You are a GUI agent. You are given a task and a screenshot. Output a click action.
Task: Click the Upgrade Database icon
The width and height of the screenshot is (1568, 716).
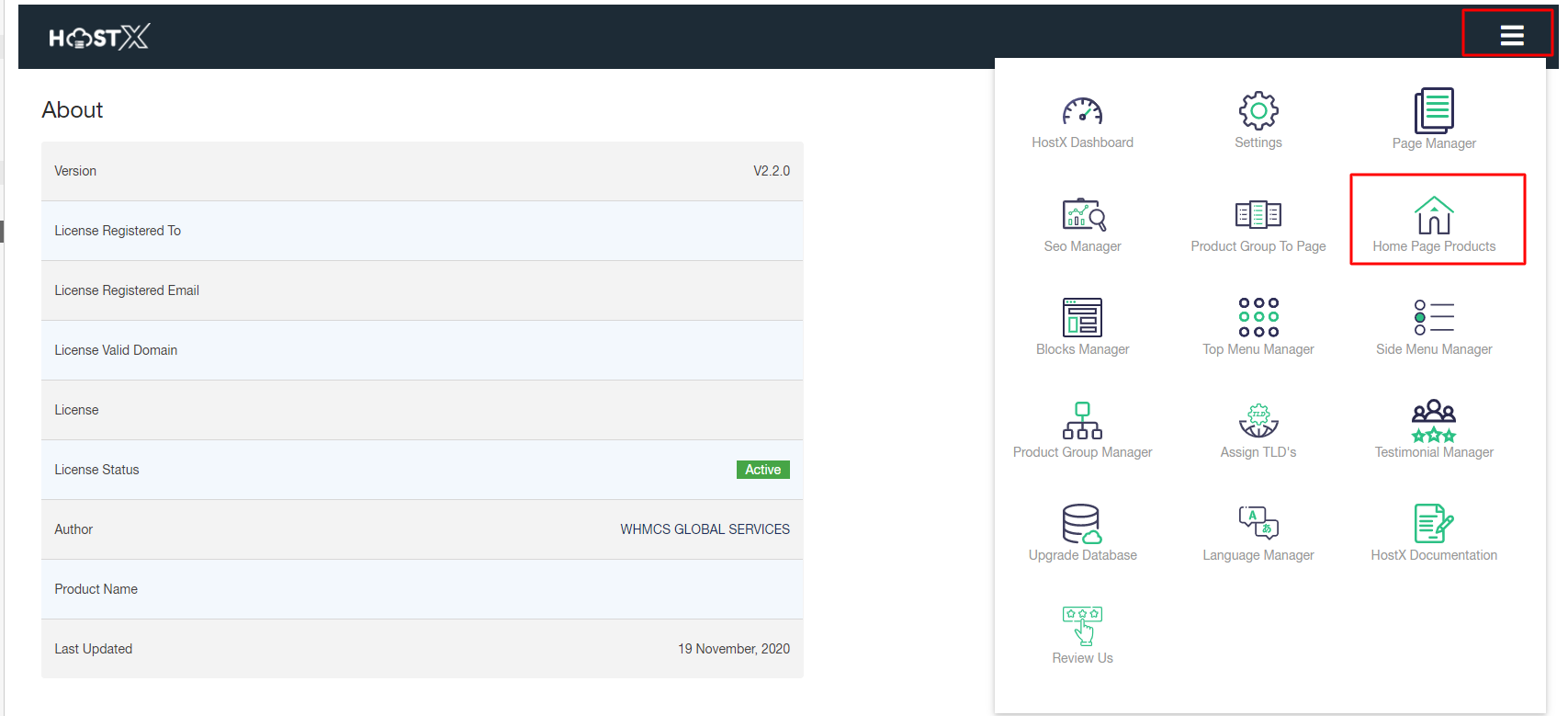[1082, 524]
